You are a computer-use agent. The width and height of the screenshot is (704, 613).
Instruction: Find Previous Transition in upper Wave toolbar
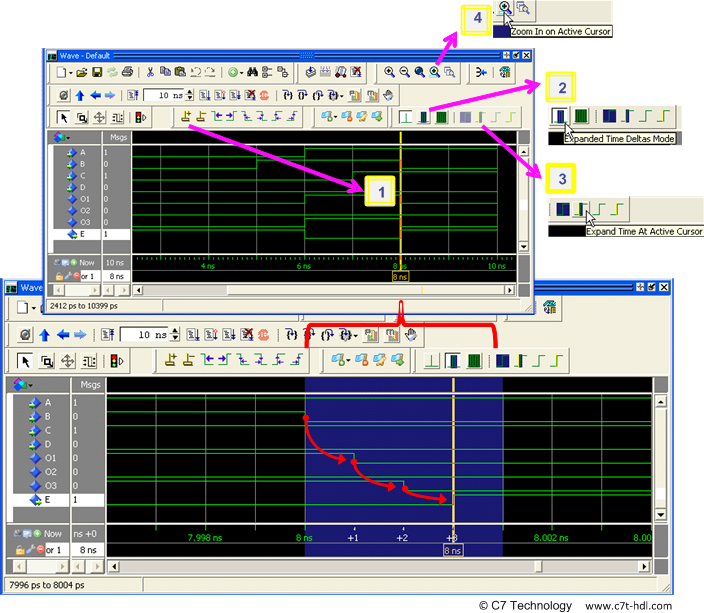tap(217, 117)
